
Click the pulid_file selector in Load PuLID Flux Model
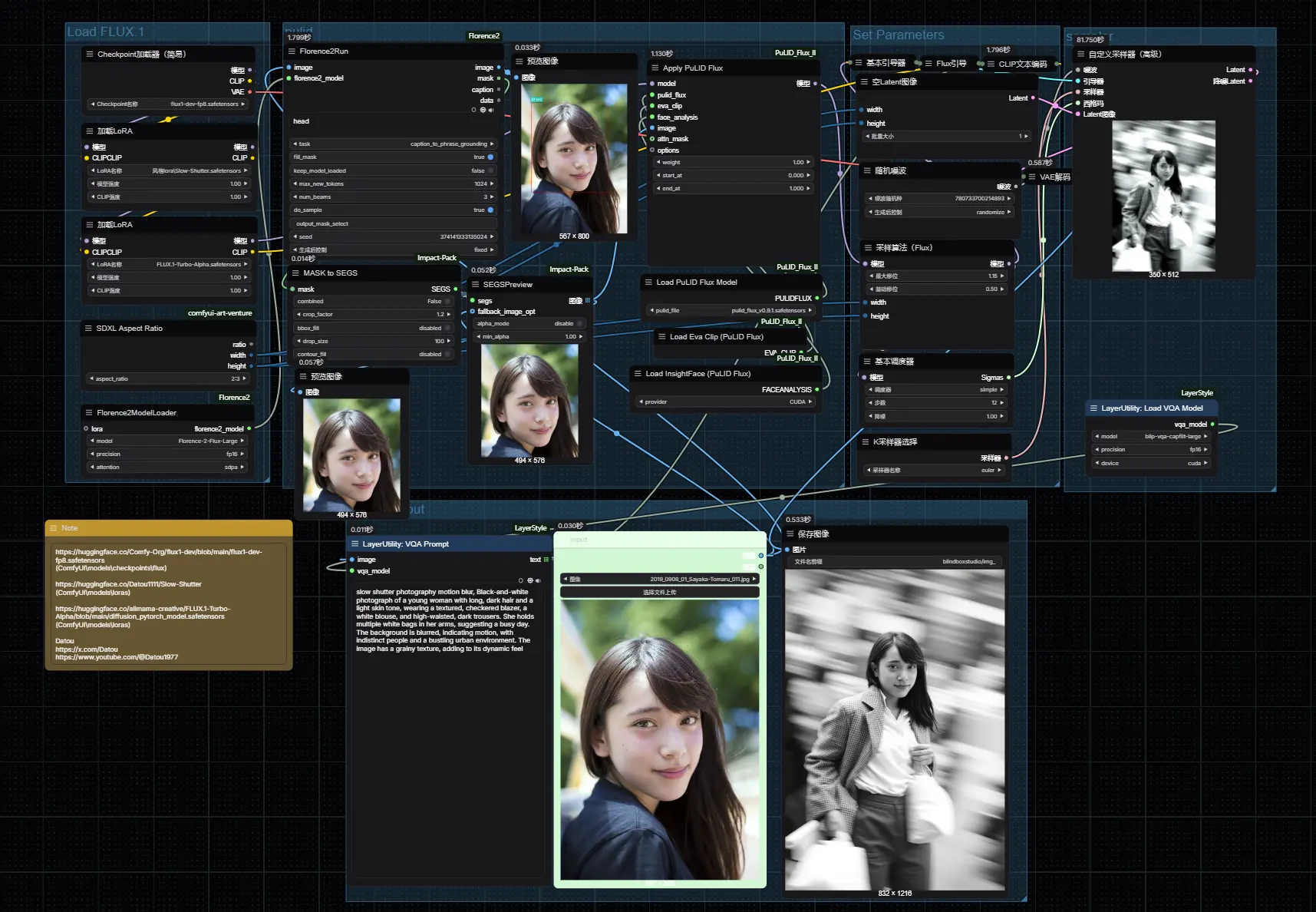(x=730, y=311)
